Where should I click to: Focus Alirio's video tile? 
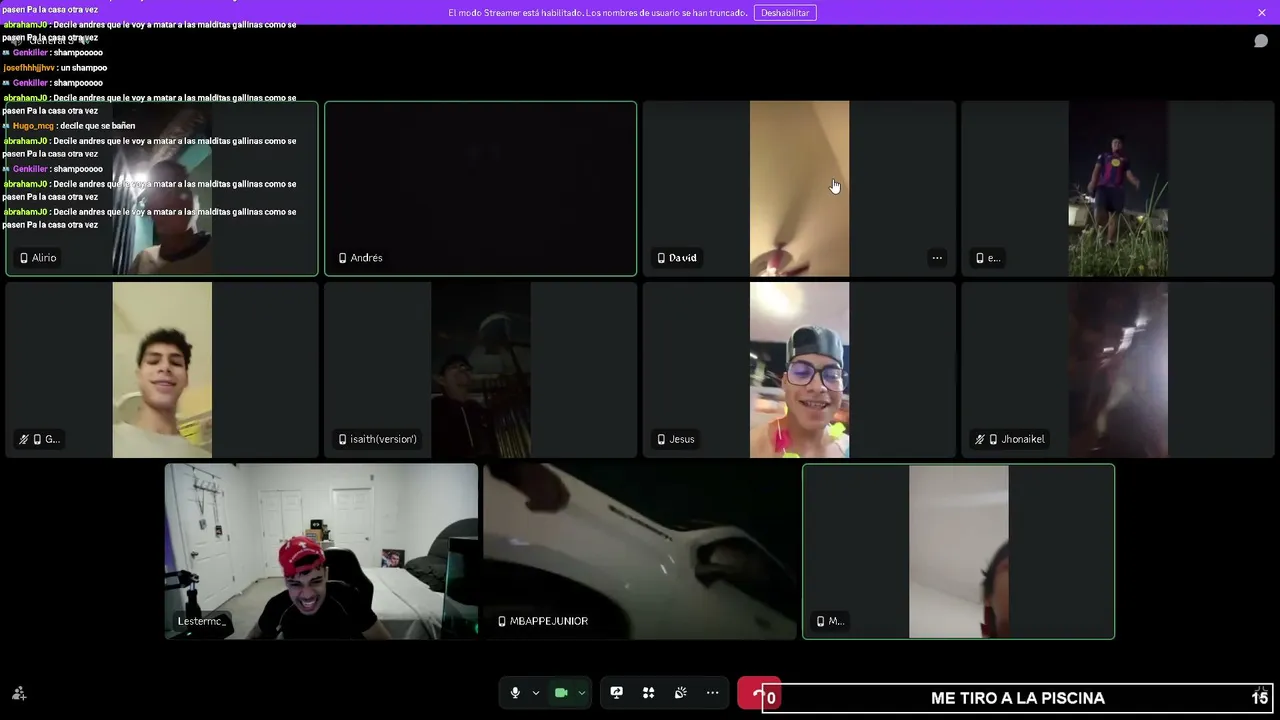coord(162,188)
